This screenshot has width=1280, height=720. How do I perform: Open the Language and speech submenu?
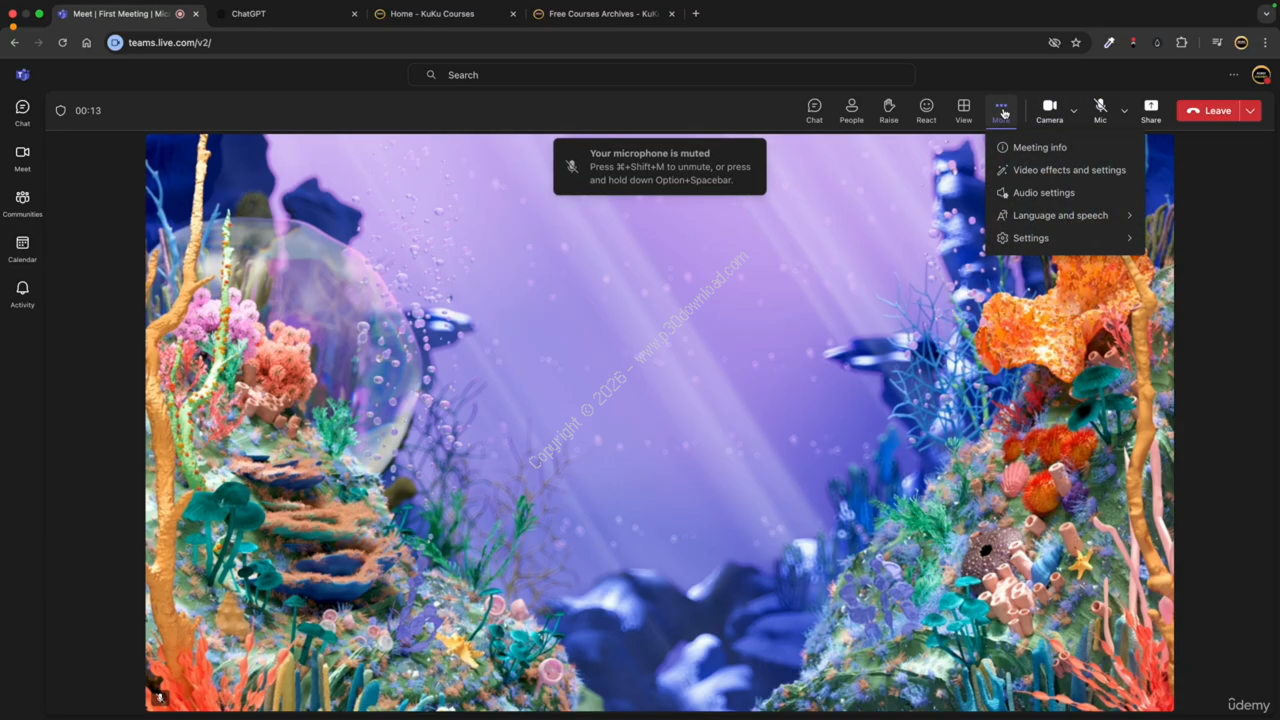point(1060,216)
